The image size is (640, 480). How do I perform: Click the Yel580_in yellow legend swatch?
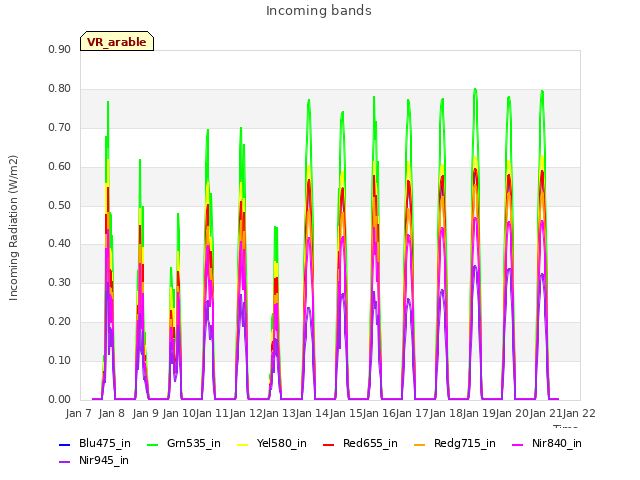242,444
